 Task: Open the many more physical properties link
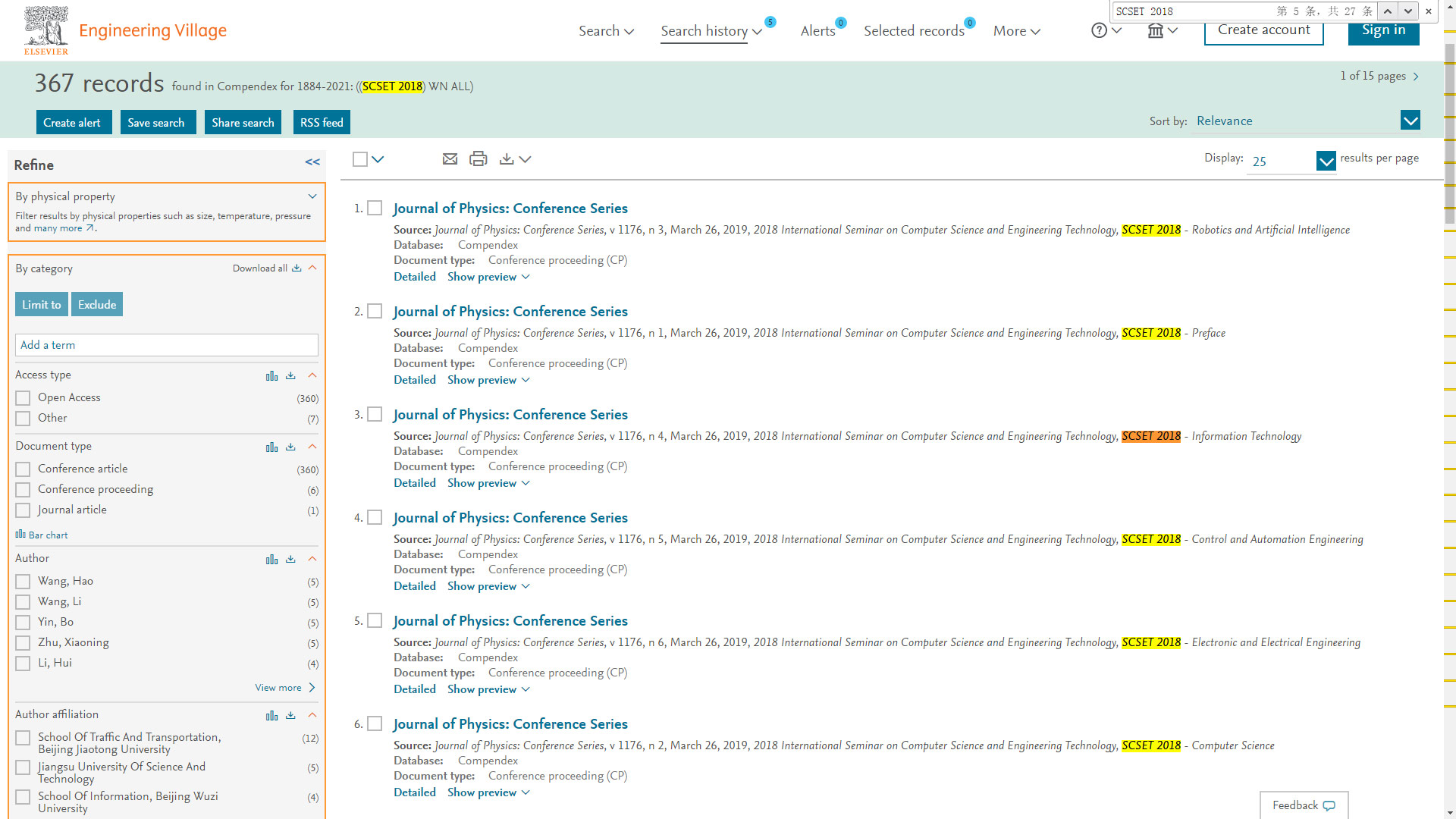(x=64, y=228)
